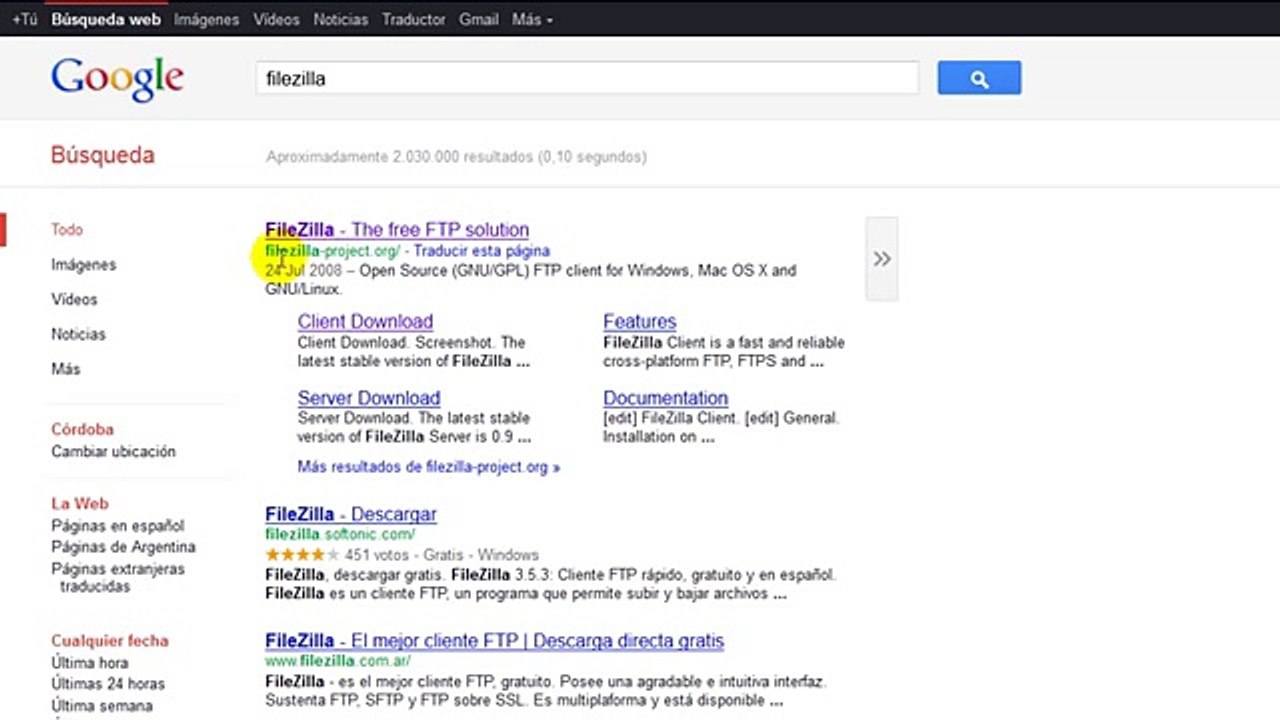This screenshot has width=1280, height=720.
Task: Click the 451 votos text
Action: 378,555
